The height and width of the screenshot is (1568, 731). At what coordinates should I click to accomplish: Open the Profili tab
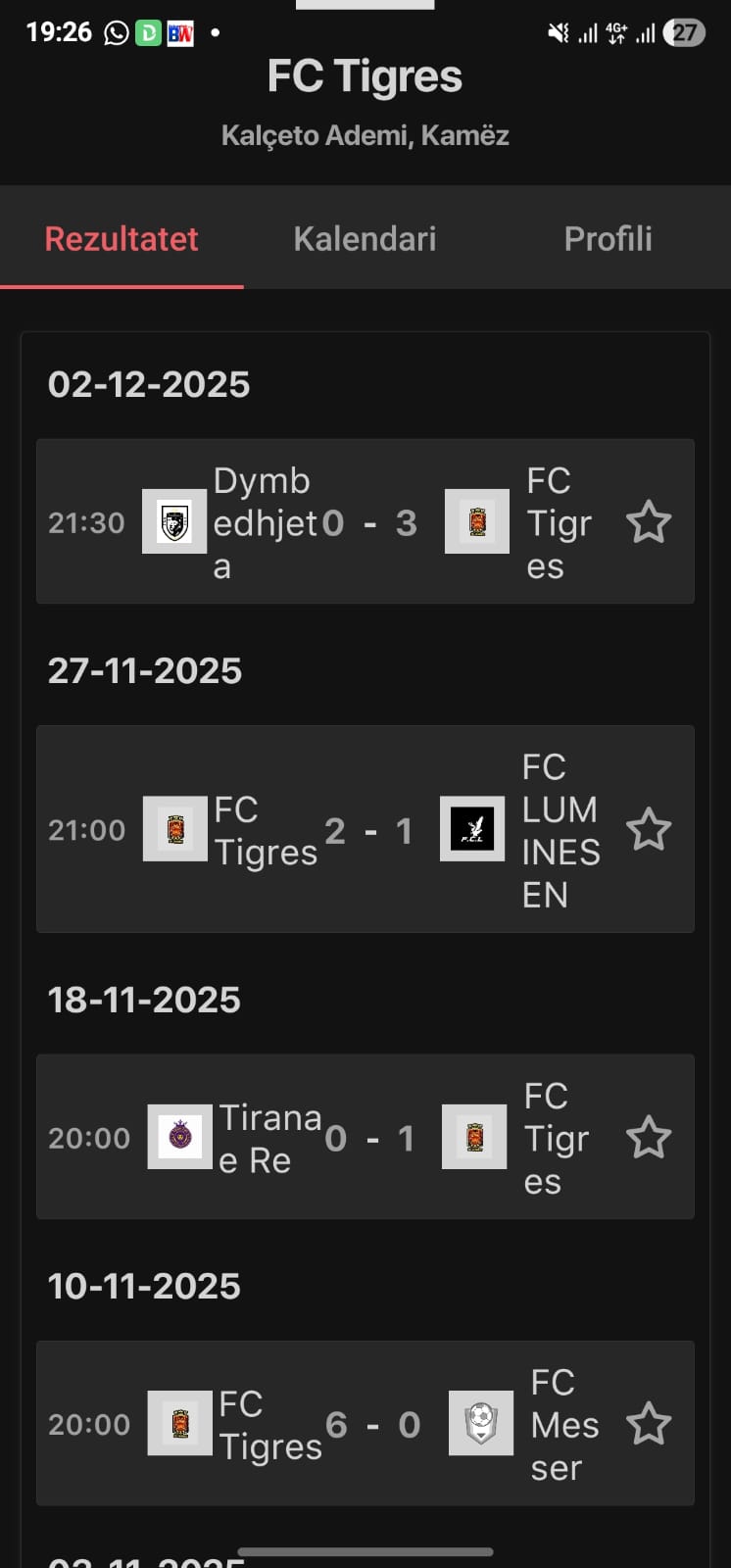(608, 238)
